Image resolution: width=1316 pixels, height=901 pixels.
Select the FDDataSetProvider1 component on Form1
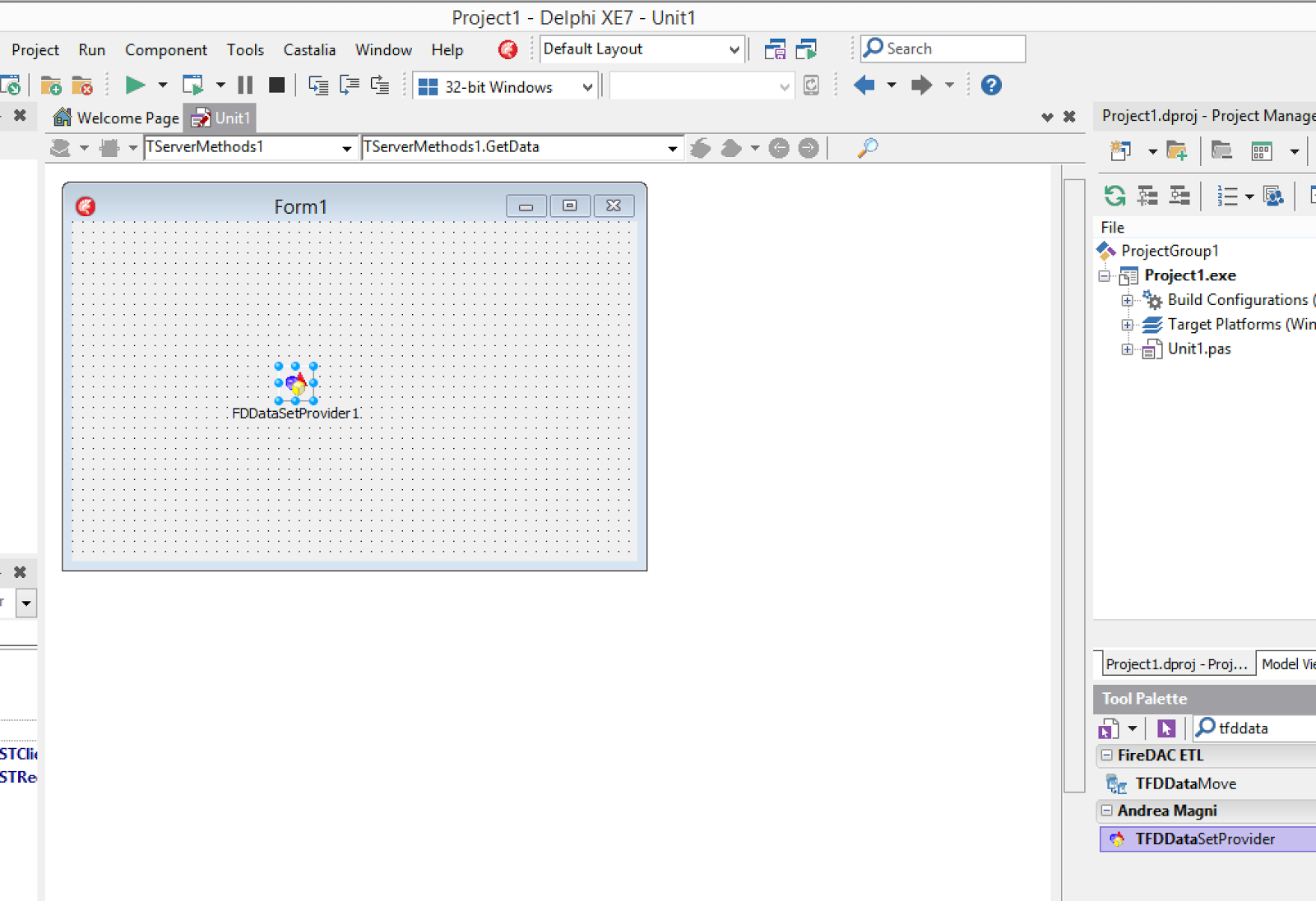click(296, 383)
